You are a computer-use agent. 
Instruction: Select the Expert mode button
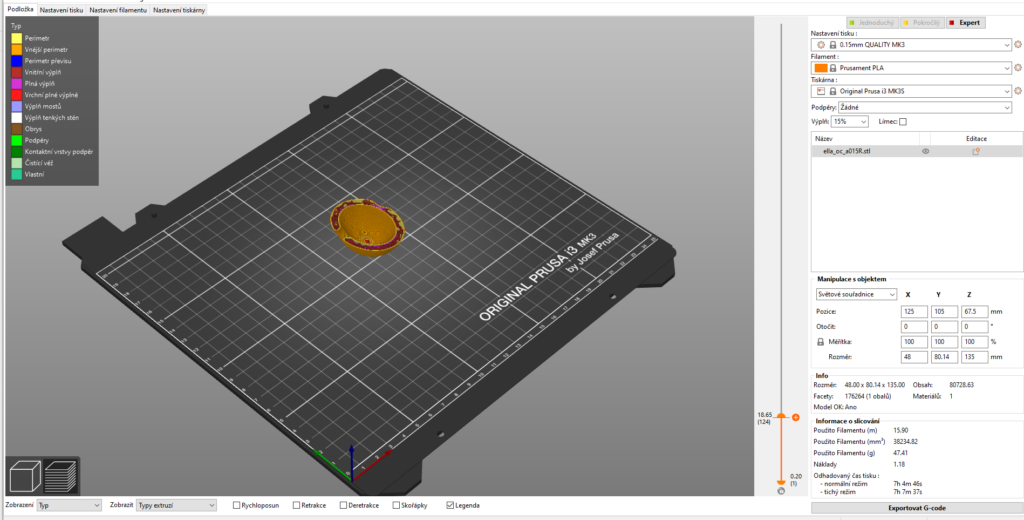click(965, 22)
